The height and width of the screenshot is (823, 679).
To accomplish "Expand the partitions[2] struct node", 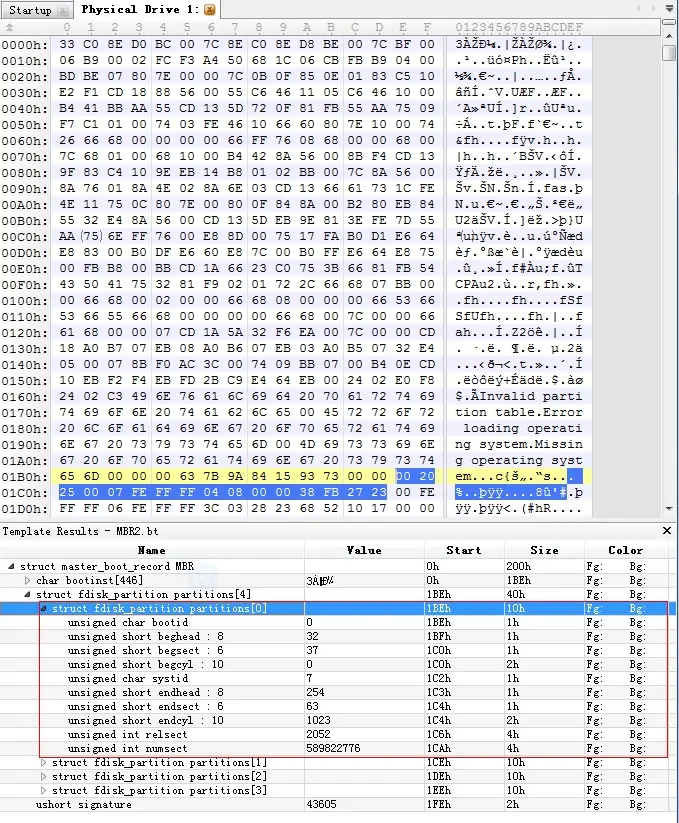I will [44, 776].
